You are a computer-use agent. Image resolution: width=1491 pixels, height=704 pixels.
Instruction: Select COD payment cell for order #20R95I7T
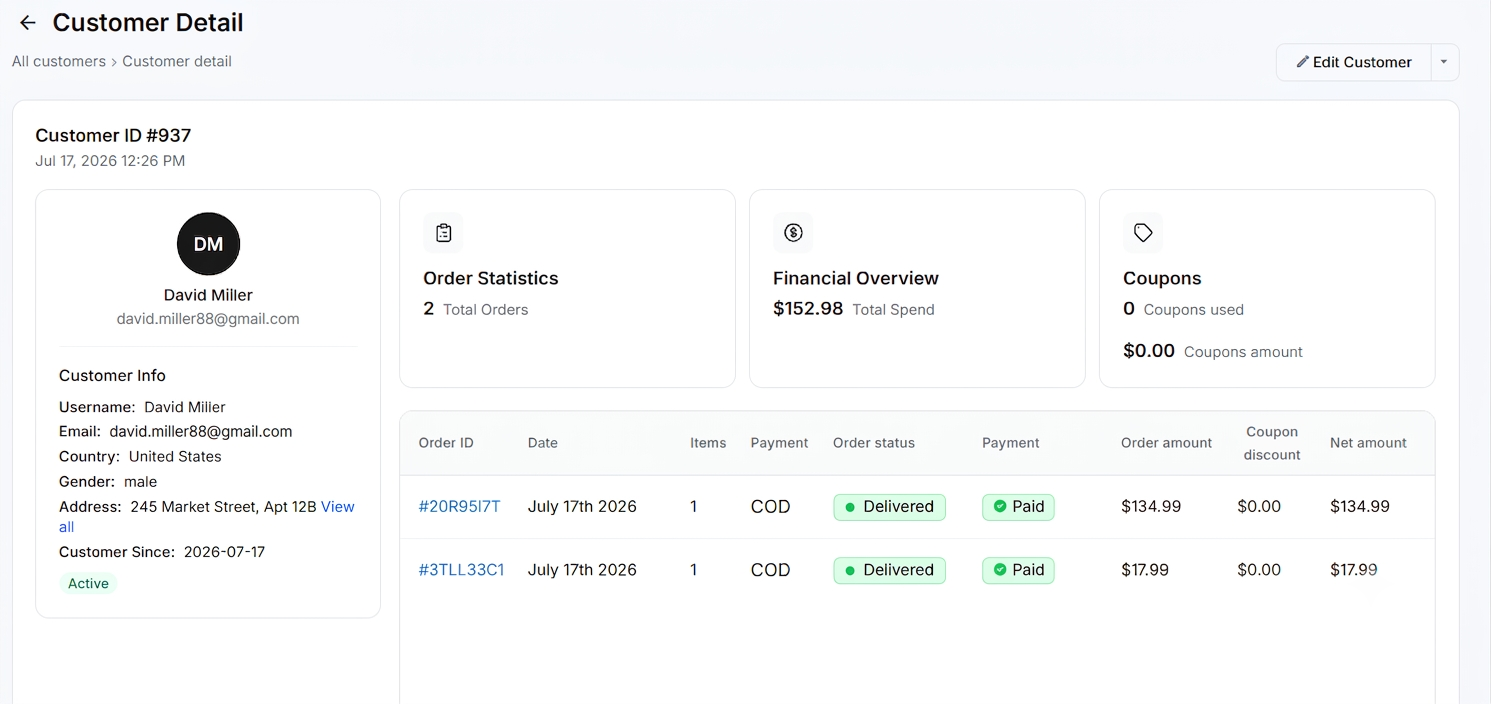(771, 507)
